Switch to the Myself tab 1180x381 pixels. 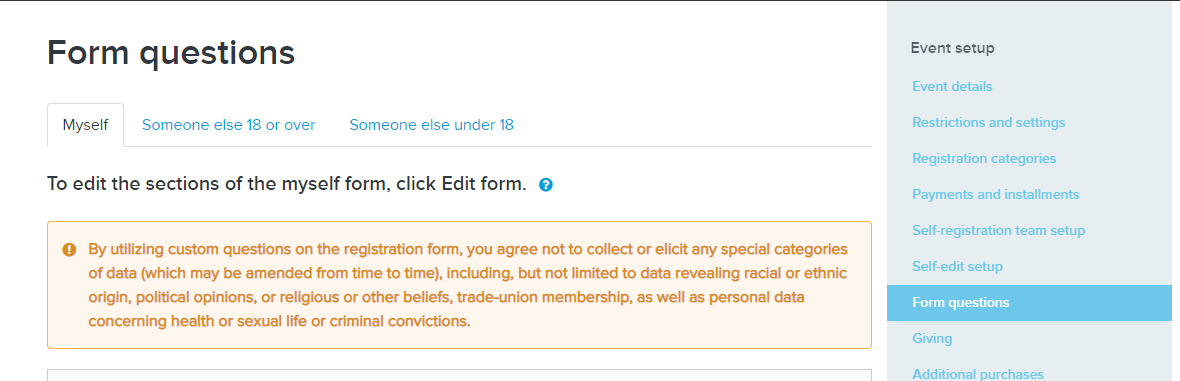coord(85,125)
